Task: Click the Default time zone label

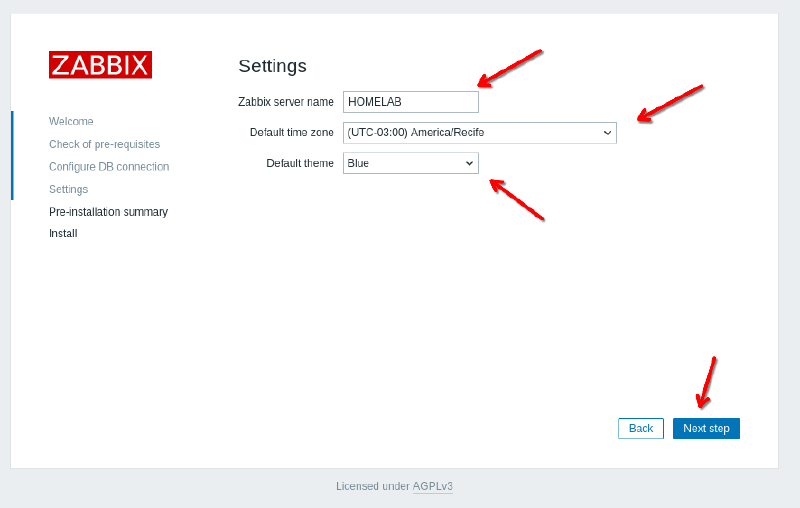Action: [x=292, y=133]
